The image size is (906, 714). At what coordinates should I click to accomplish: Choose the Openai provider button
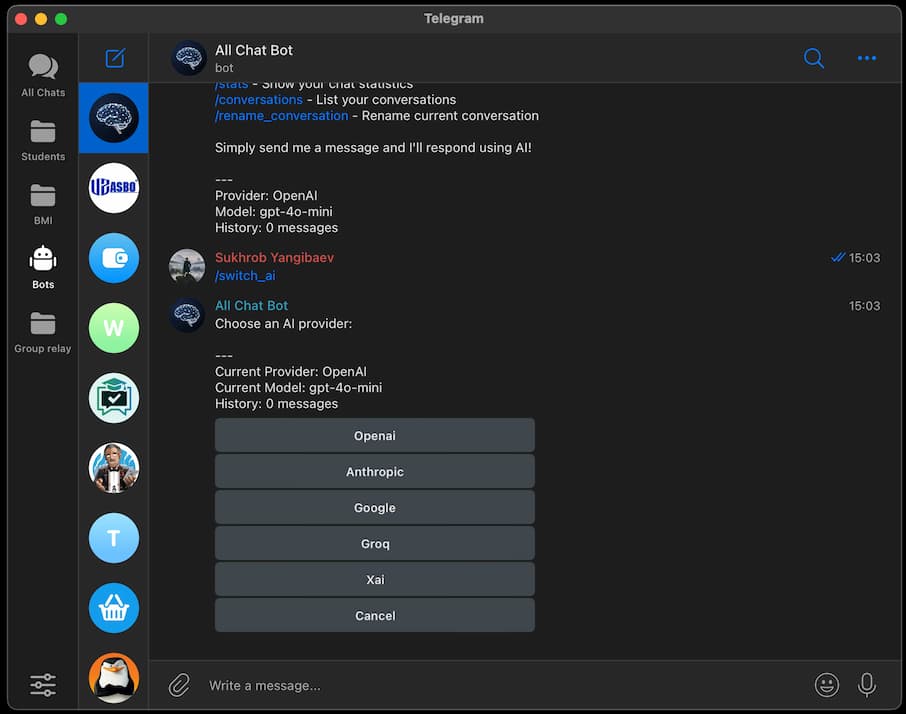click(374, 436)
